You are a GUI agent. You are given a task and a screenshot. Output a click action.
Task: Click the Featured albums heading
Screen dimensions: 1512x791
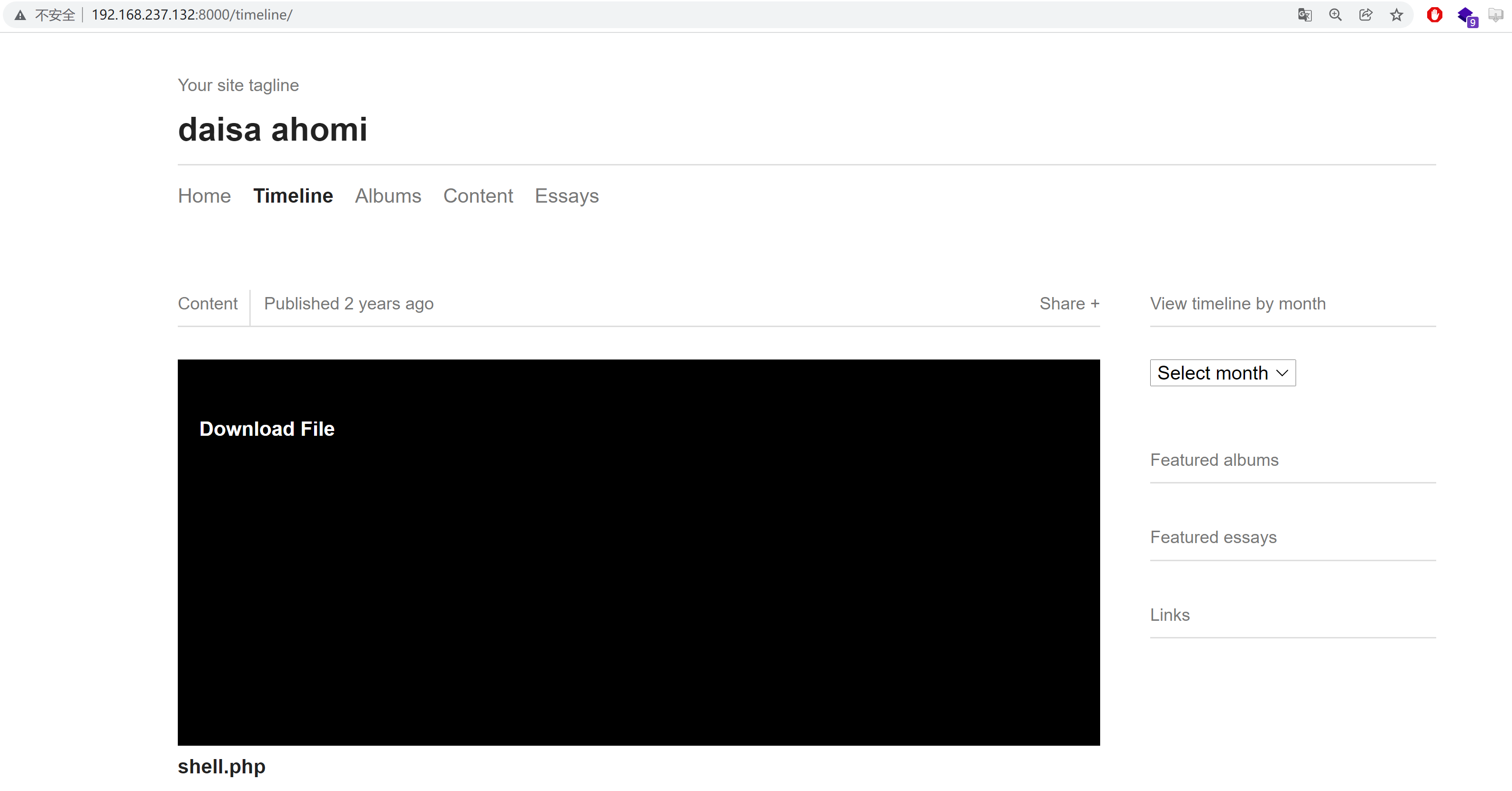(1214, 460)
